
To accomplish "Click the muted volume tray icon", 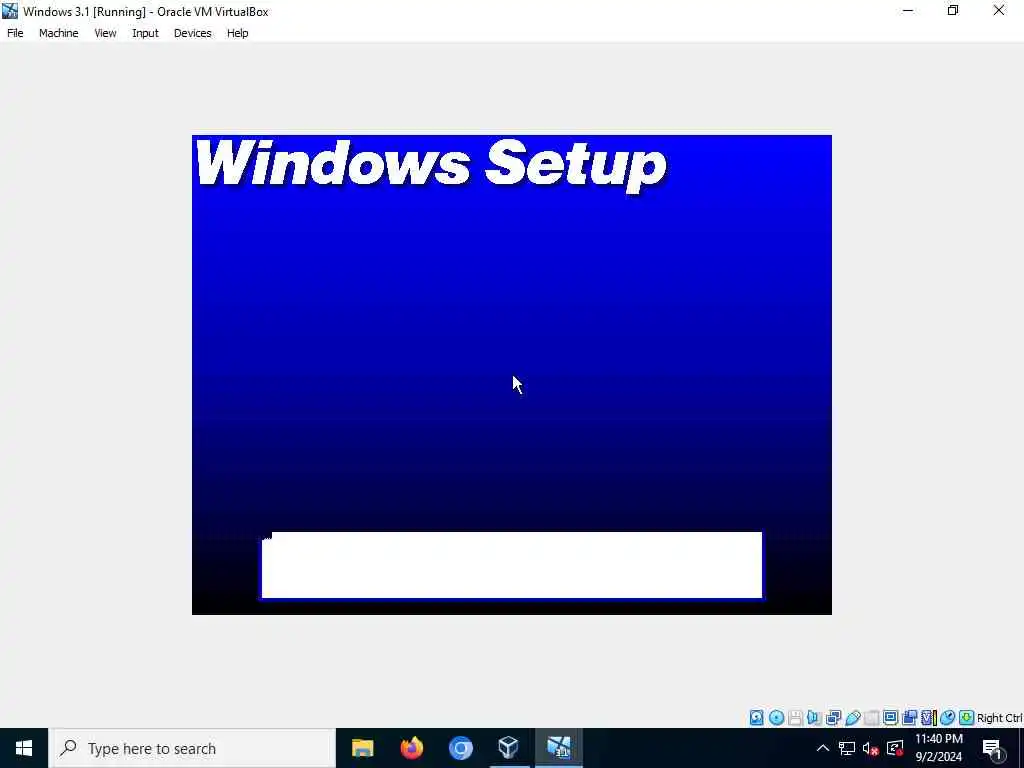I will point(870,748).
